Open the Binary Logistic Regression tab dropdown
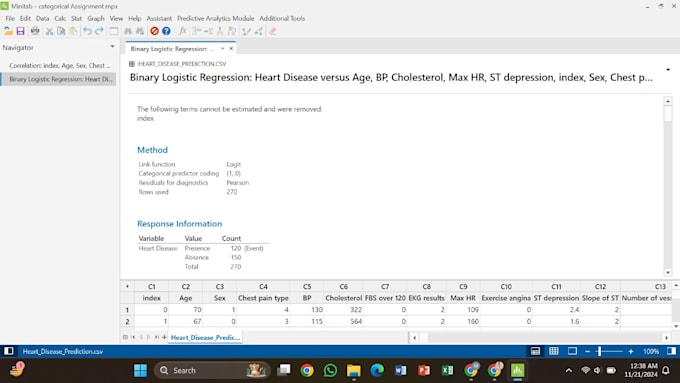Image resolution: width=680 pixels, height=383 pixels. pos(222,49)
